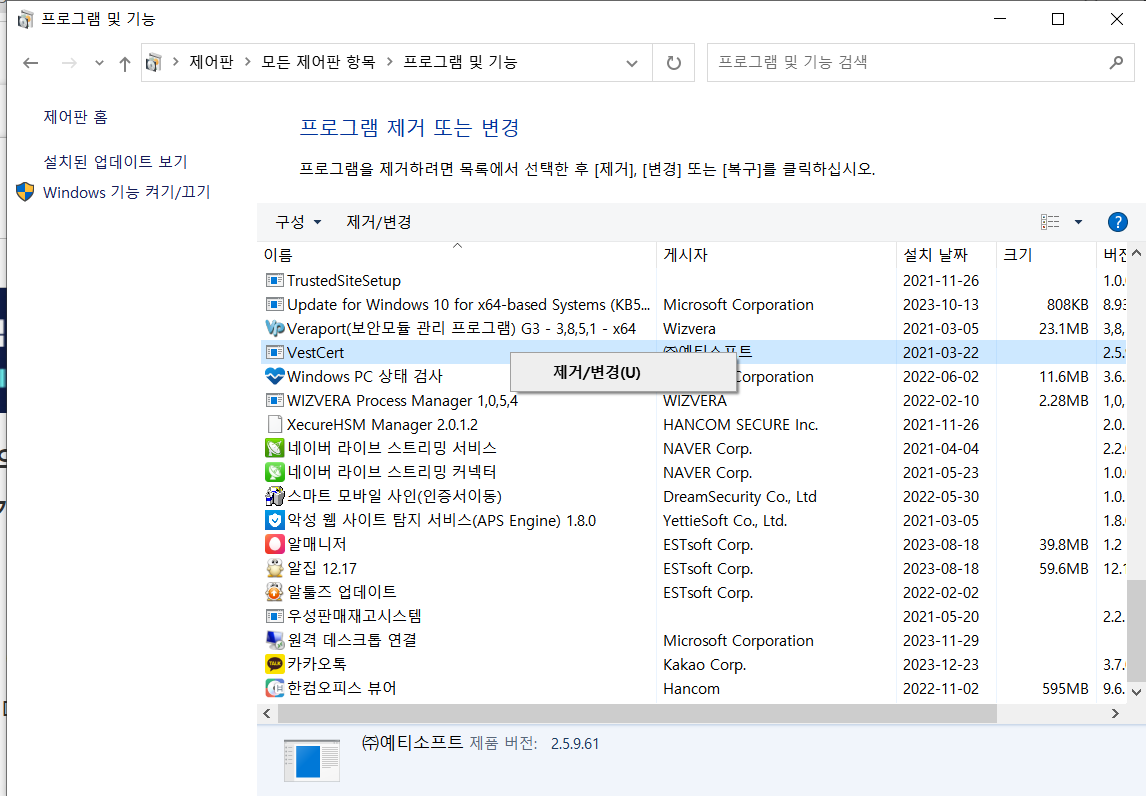
Task: Open Windows 기능 켜기/끄기 link
Action: coord(126,192)
